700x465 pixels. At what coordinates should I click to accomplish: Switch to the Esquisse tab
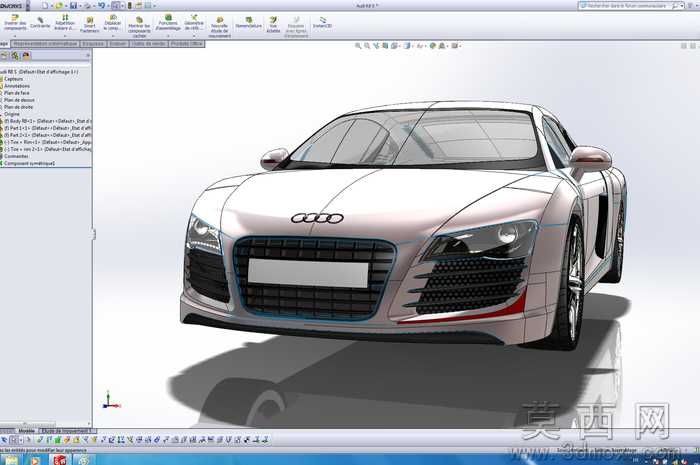pos(93,44)
